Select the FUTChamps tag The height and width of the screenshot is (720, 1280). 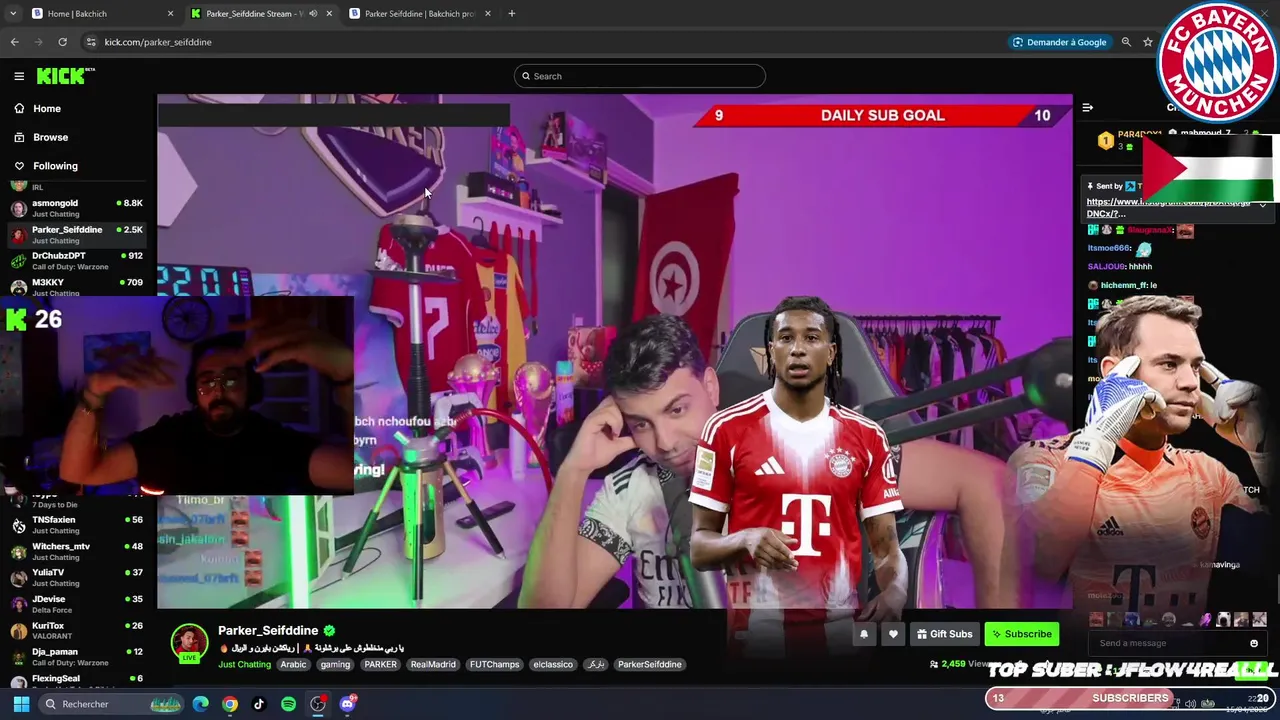494,664
